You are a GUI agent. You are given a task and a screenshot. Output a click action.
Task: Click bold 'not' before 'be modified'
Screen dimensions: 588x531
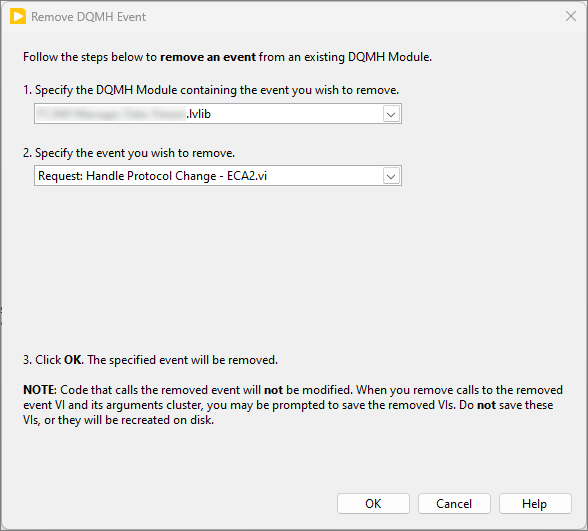click(x=273, y=390)
